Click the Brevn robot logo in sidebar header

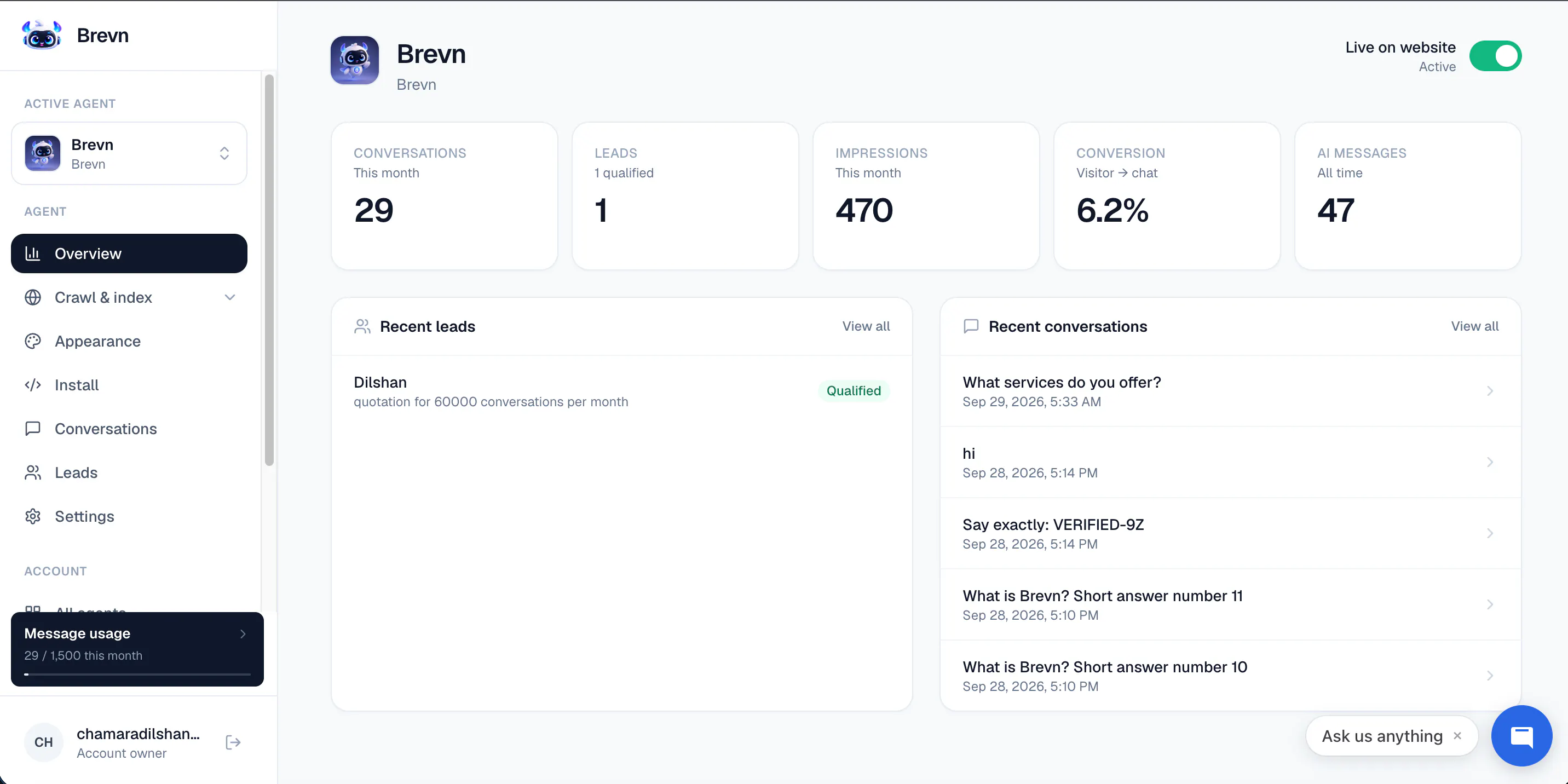pos(42,35)
